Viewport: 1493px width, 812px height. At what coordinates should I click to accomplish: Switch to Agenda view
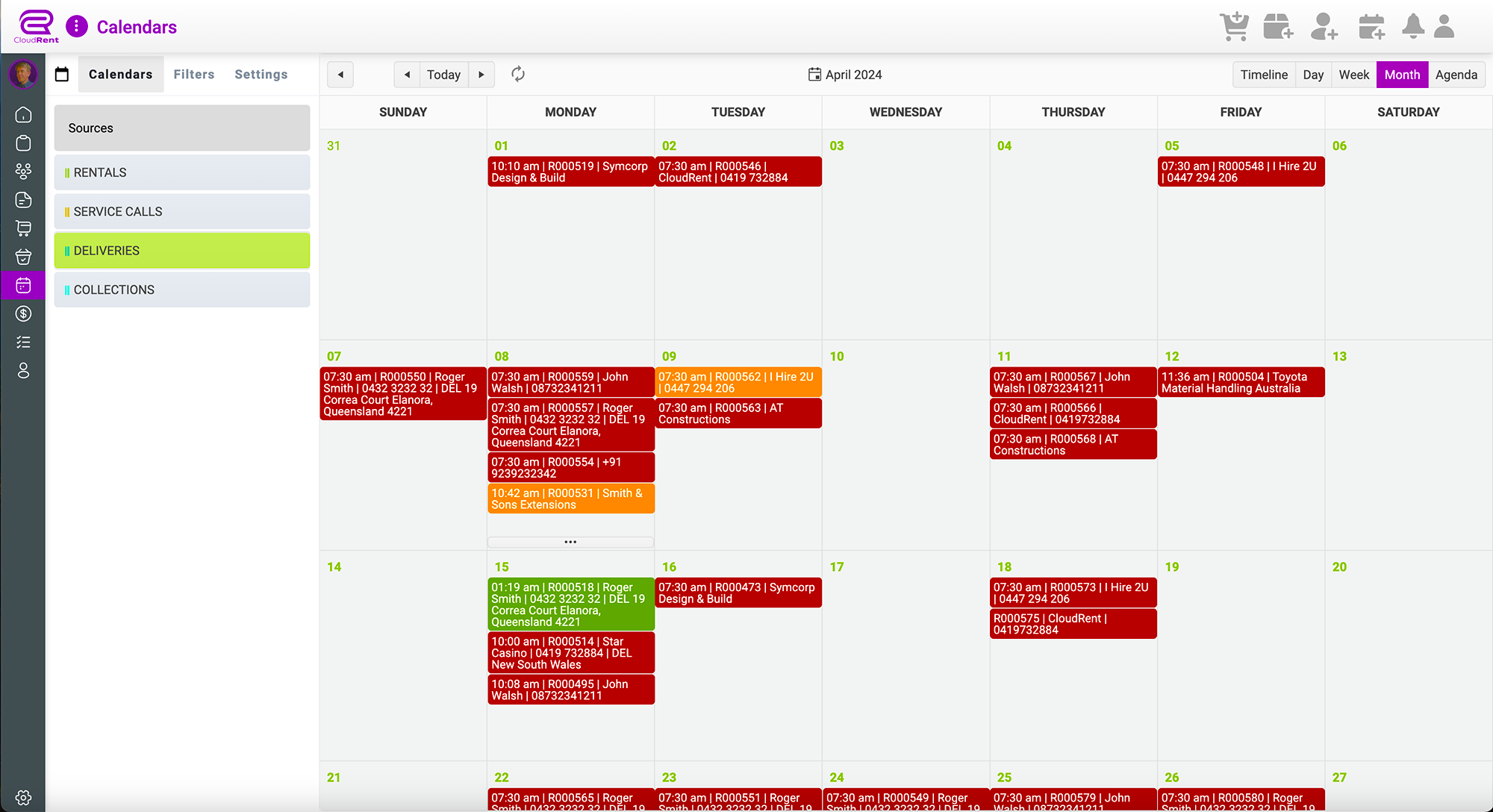1456,75
